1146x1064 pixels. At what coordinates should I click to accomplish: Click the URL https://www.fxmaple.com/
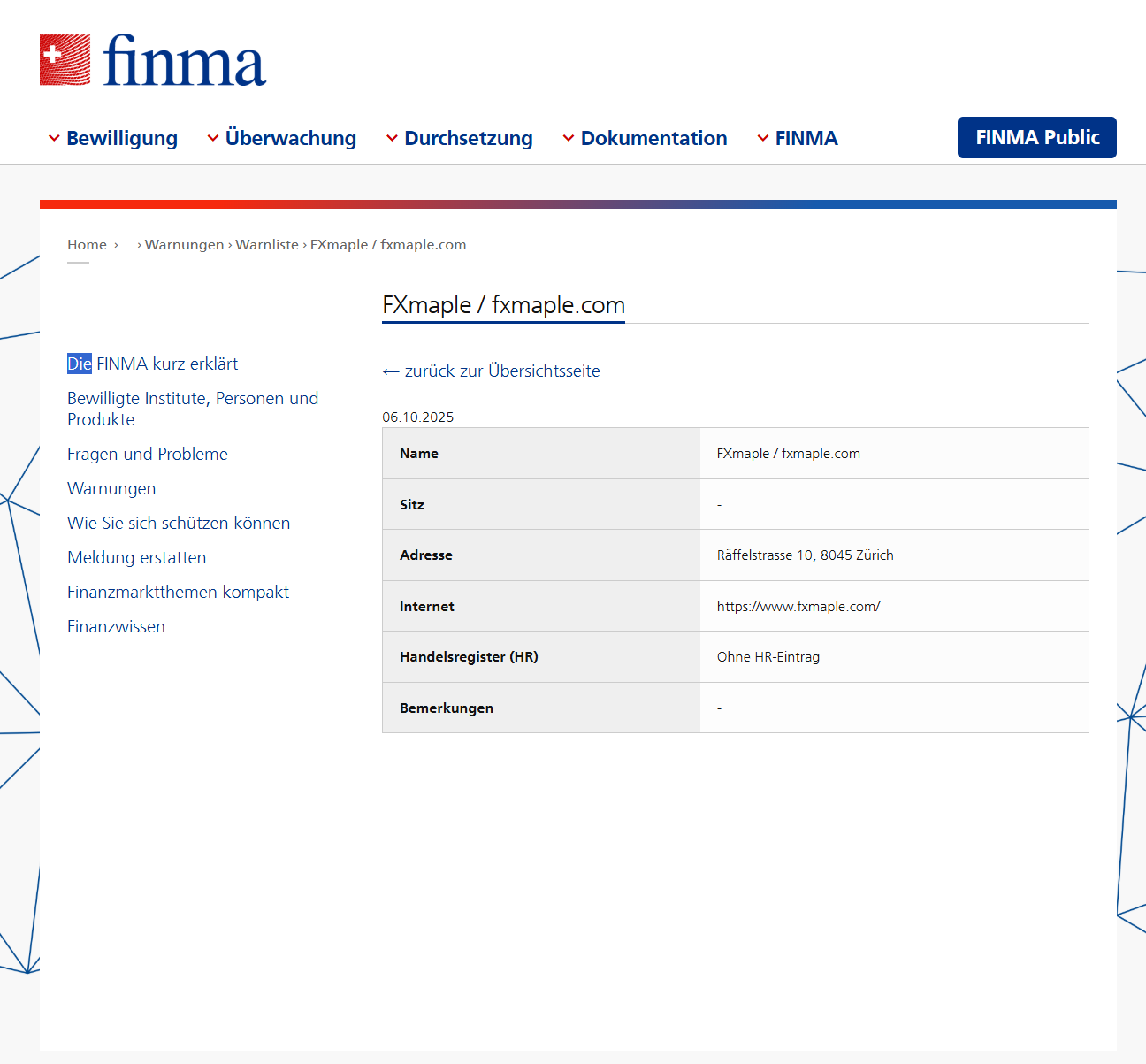[x=798, y=607]
